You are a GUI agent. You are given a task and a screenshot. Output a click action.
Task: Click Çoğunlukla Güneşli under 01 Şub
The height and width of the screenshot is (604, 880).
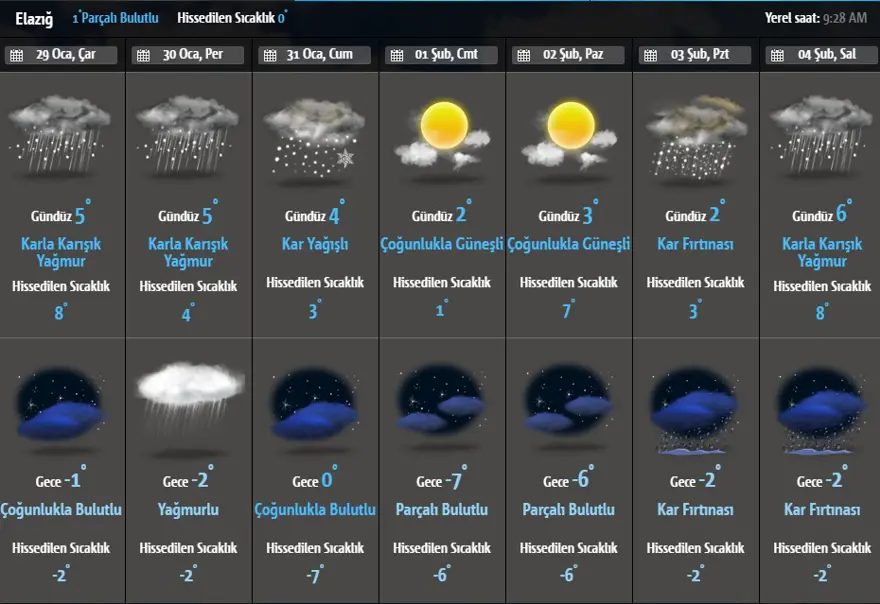pyautogui.click(x=442, y=244)
